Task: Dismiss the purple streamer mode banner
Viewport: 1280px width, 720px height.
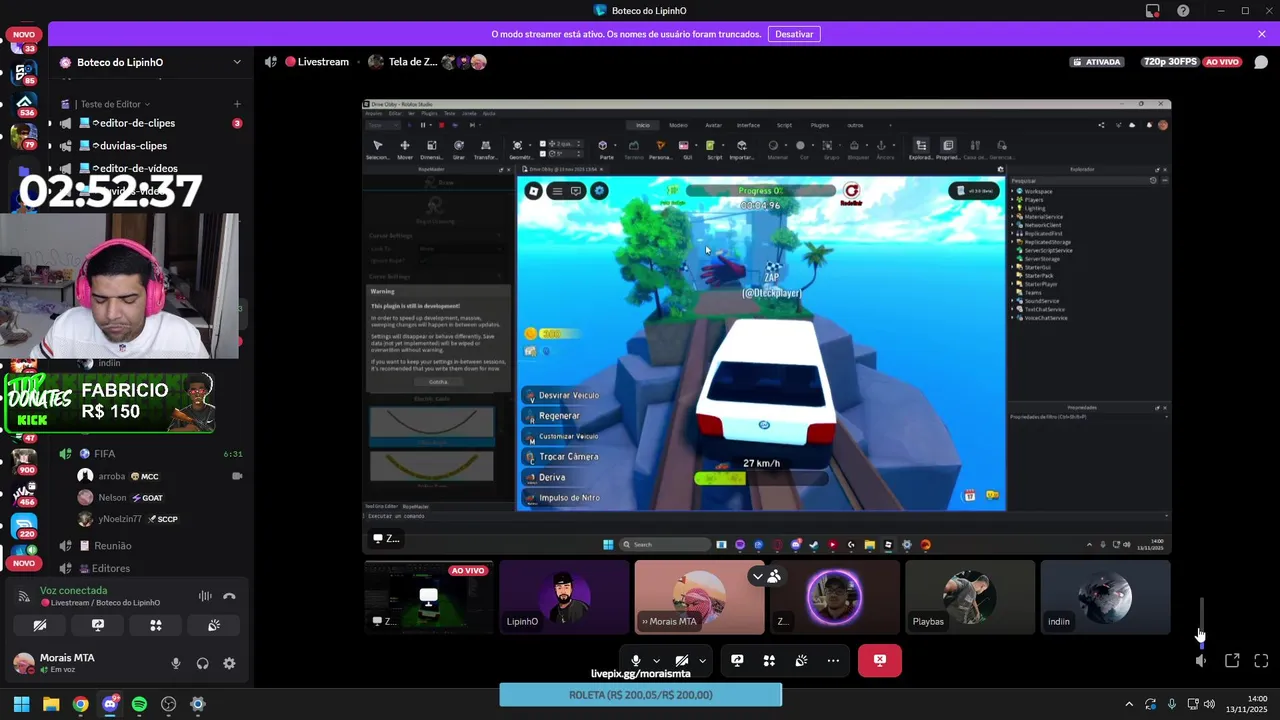Action: click(1262, 34)
